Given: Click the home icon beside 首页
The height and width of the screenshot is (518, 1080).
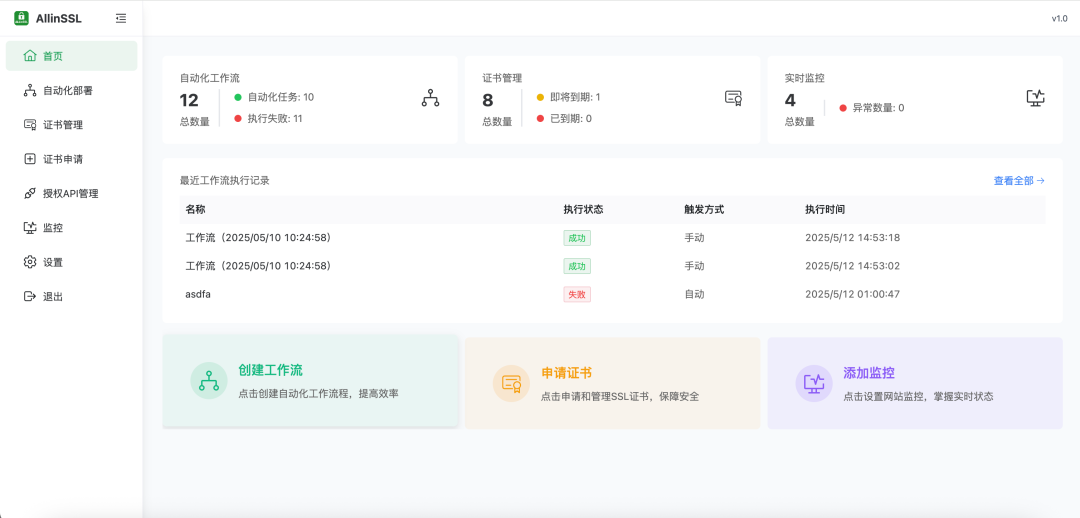Looking at the screenshot, I should 30,56.
